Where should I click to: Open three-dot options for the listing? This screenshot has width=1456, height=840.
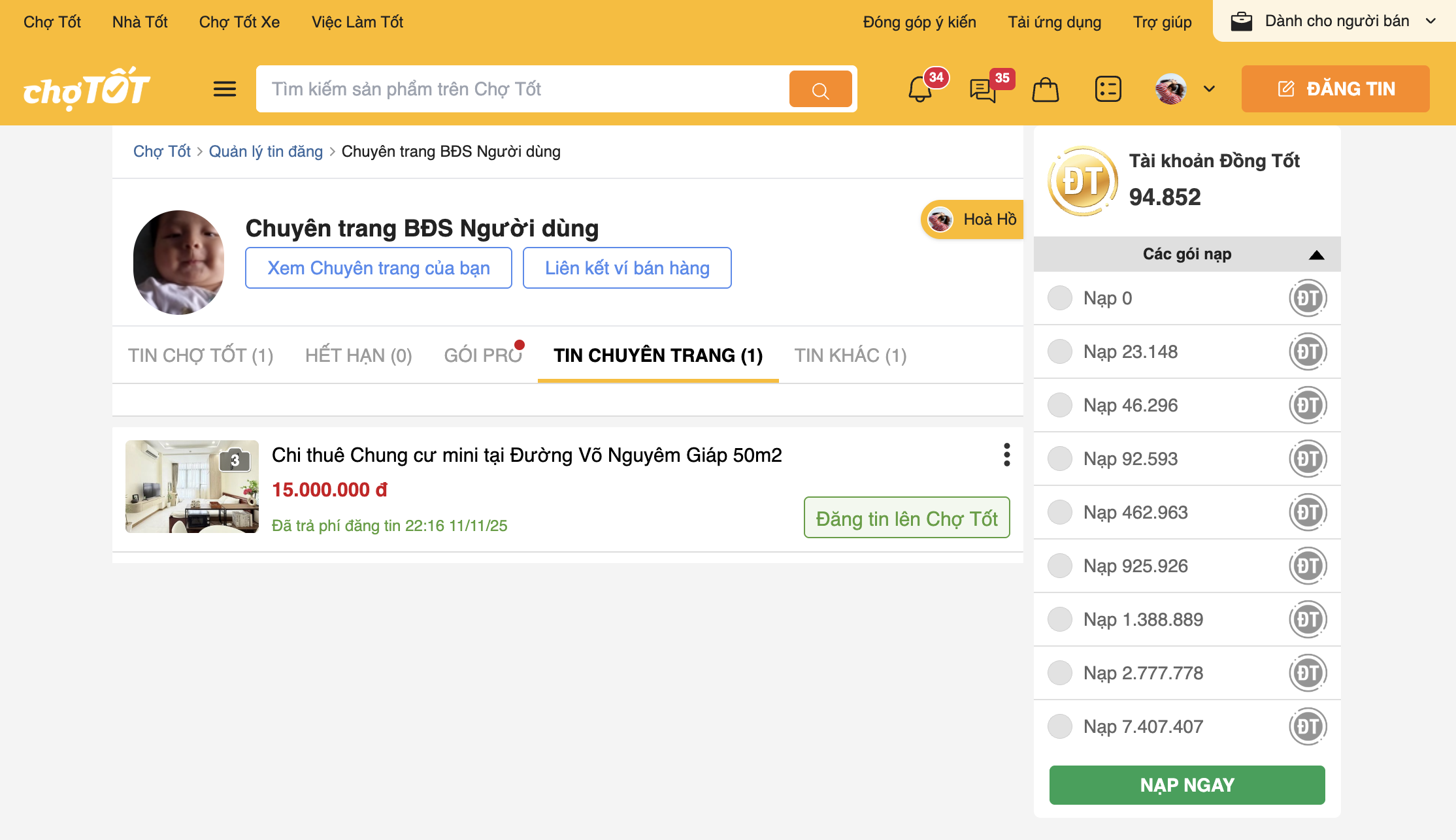pos(1006,455)
